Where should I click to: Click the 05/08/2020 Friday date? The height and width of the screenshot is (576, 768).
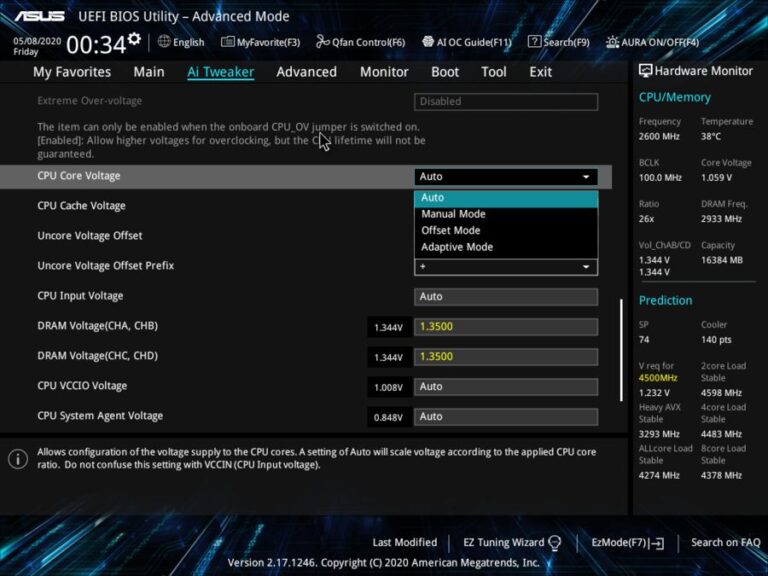pyautogui.click(x=37, y=46)
